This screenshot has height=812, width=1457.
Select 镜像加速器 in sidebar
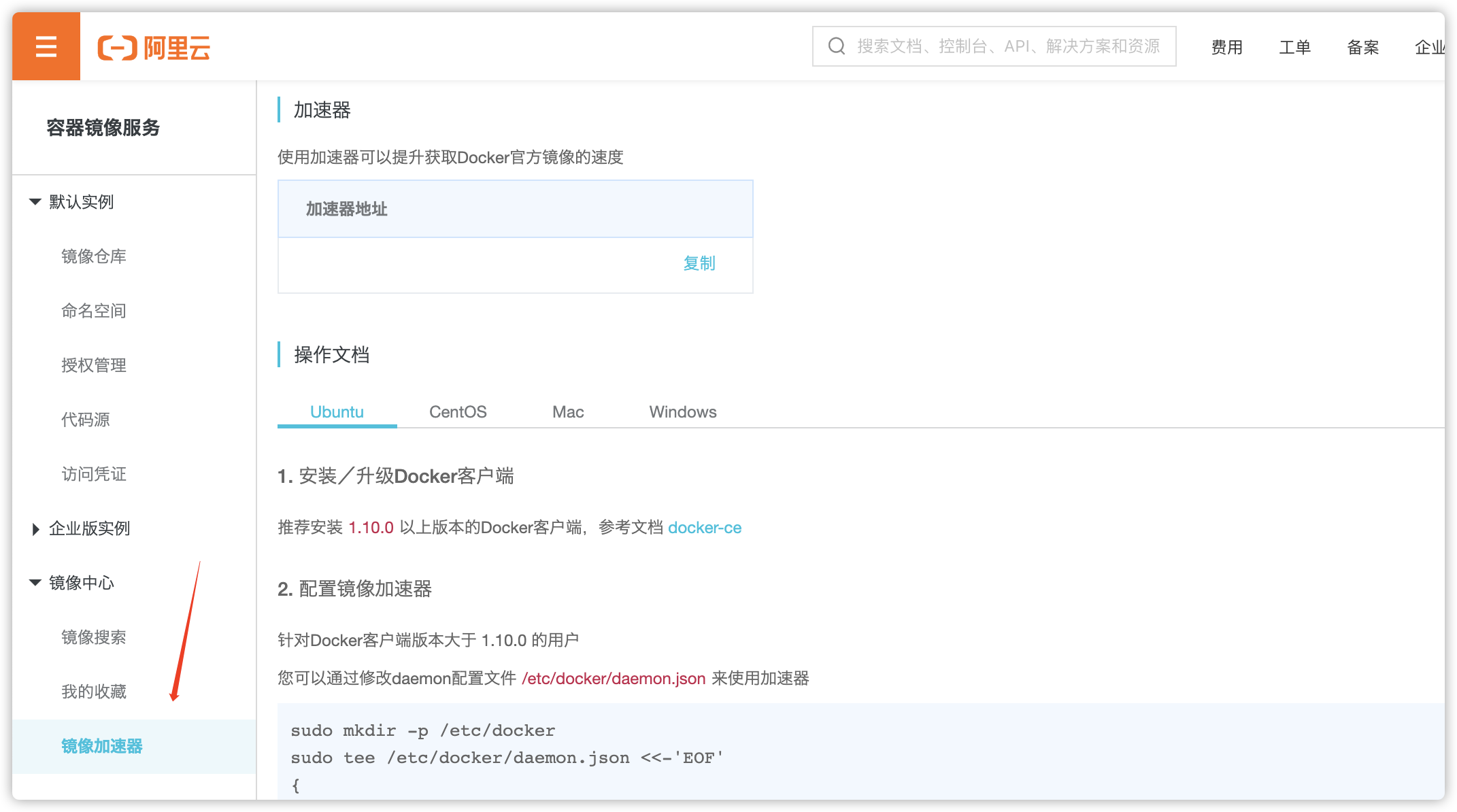click(134, 746)
